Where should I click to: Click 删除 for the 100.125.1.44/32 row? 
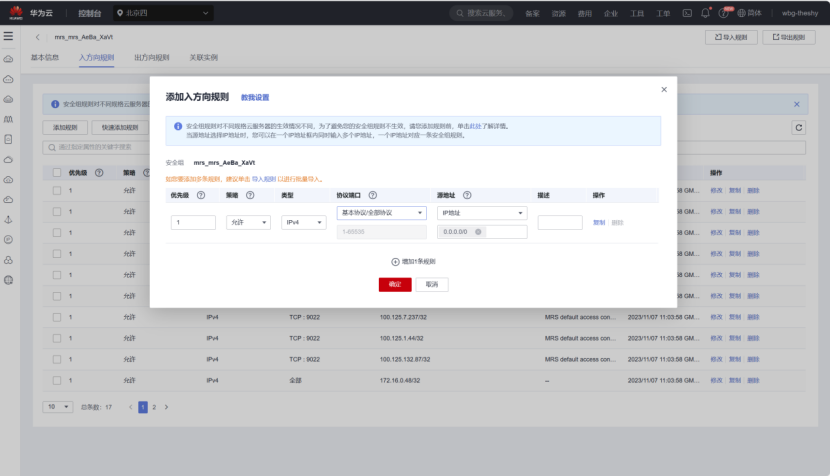(x=753, y=338)
